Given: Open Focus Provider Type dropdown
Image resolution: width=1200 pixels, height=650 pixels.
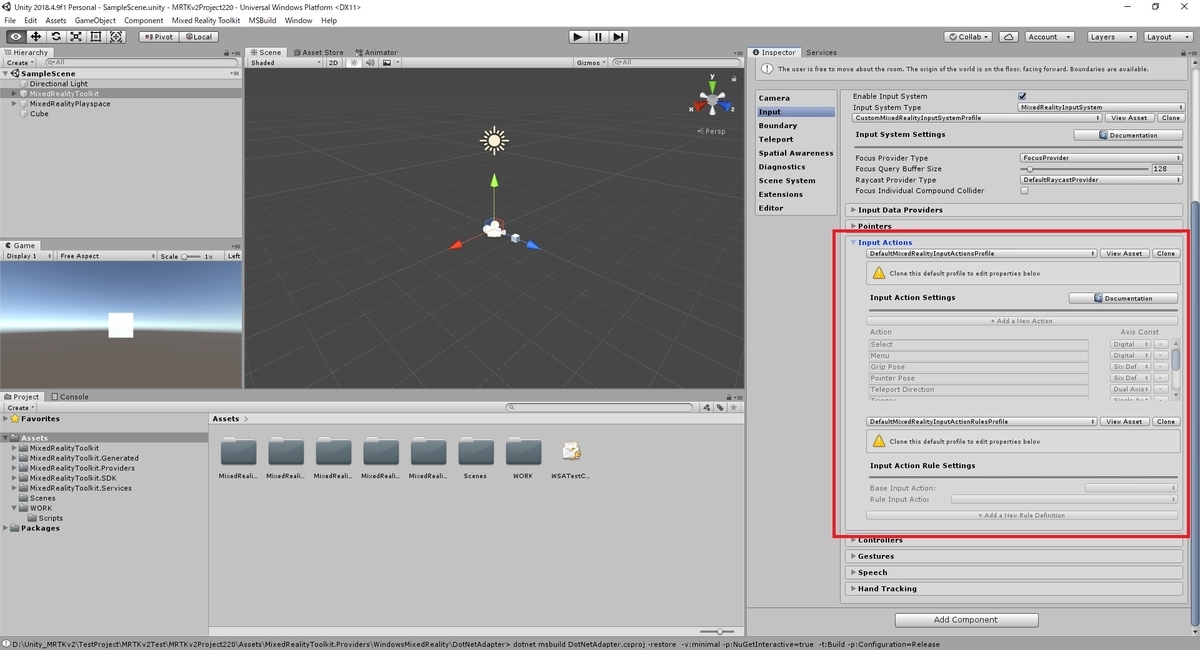Looking at the screenshot, I should [x=1100, y=157].
